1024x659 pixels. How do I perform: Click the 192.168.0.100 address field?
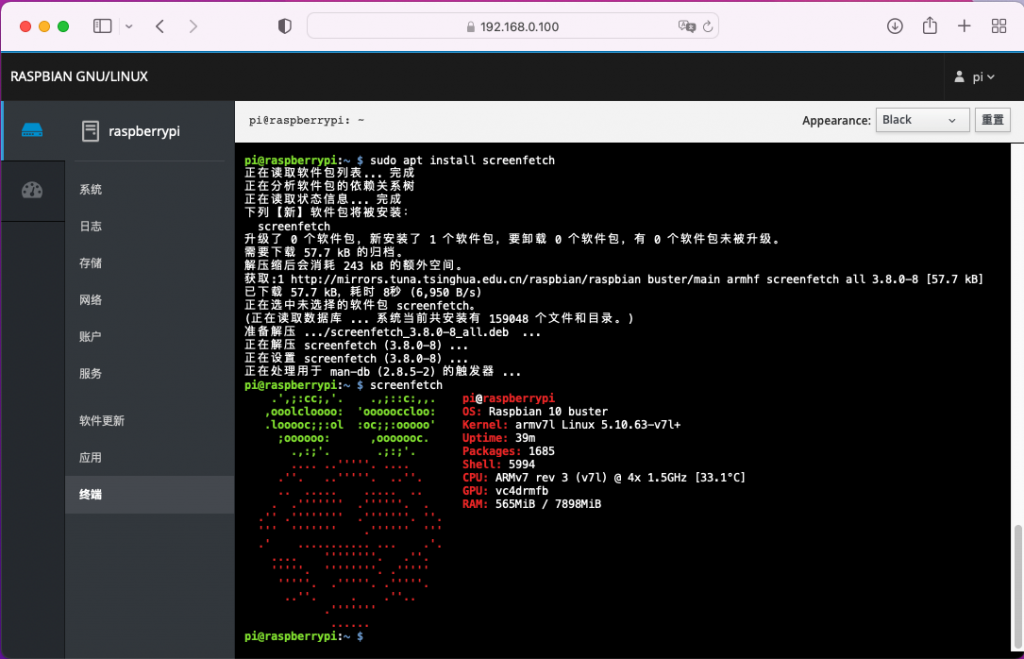coord(519,26)
